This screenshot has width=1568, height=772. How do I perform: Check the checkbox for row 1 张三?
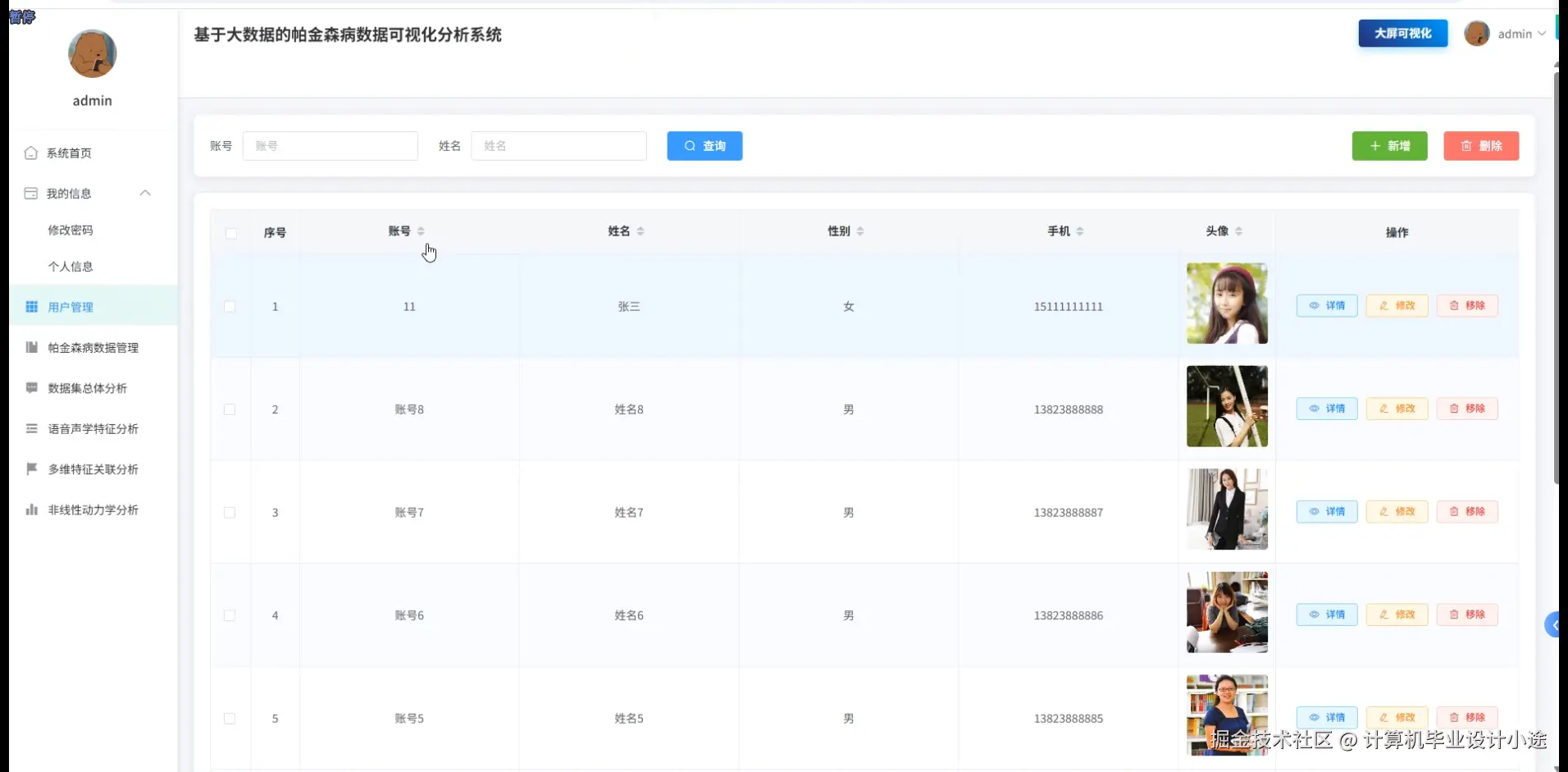tap(230, 307)
